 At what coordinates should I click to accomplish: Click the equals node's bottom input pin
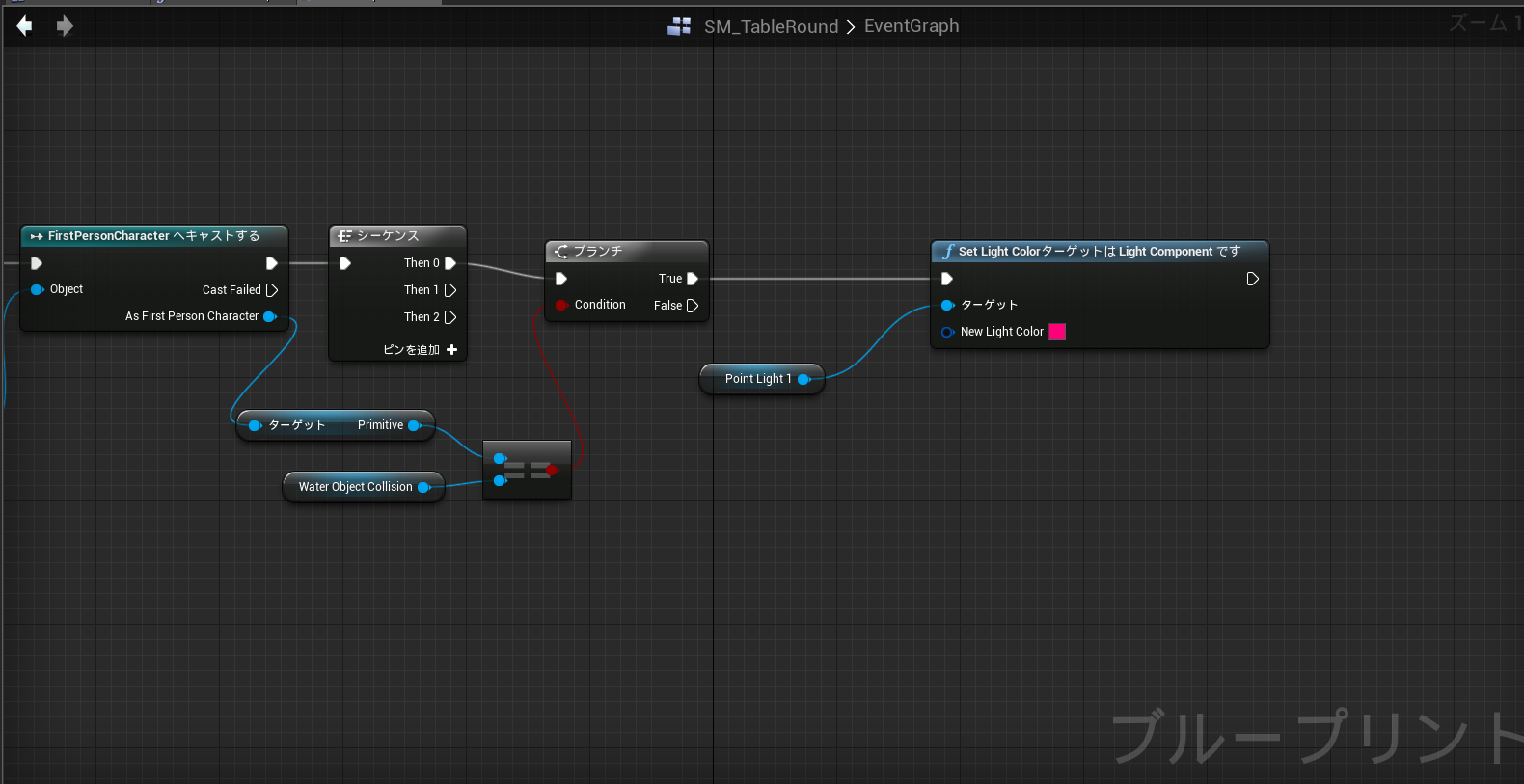(x=500, y=480)
